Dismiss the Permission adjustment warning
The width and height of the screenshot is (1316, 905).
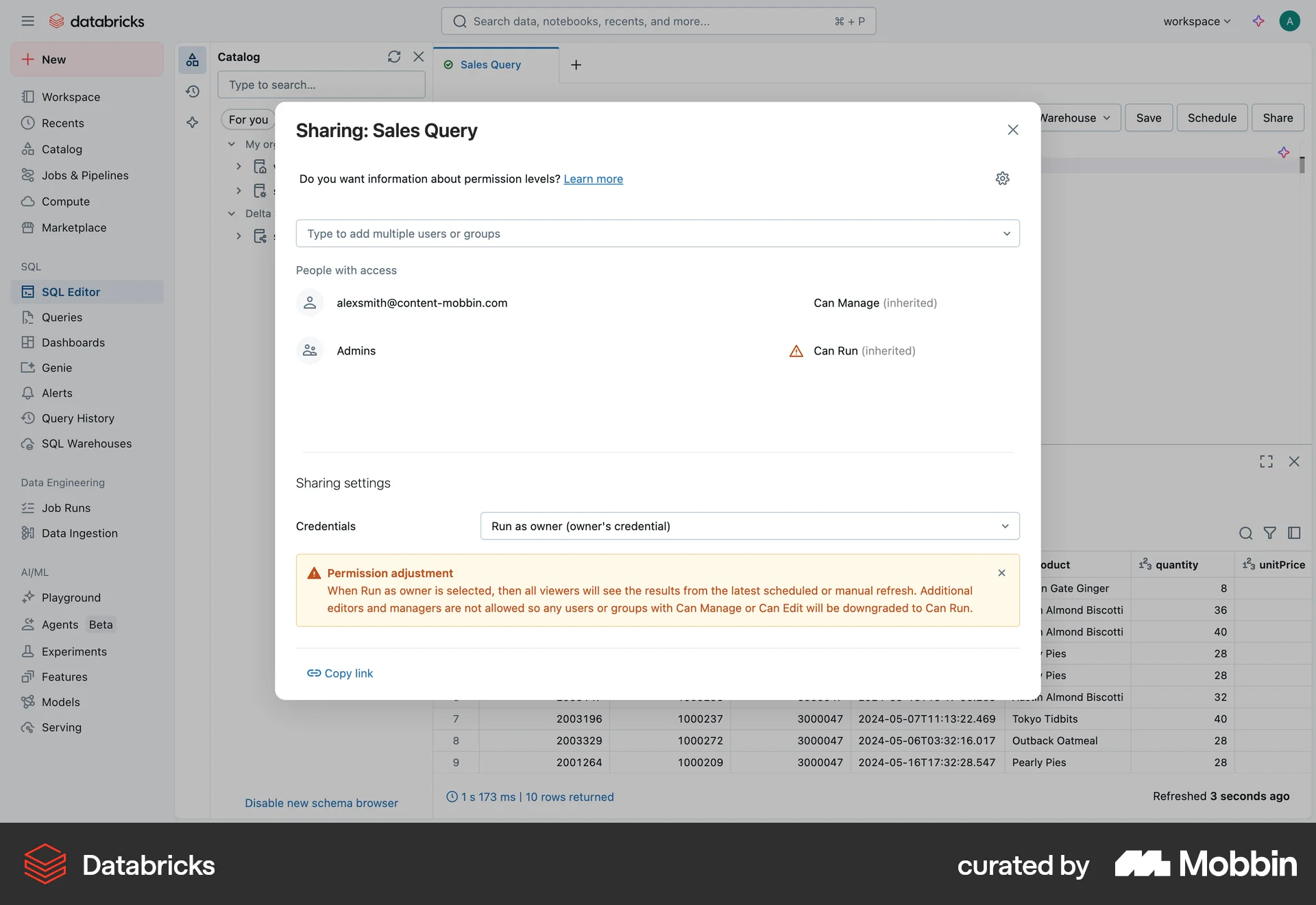[1001, 573]
